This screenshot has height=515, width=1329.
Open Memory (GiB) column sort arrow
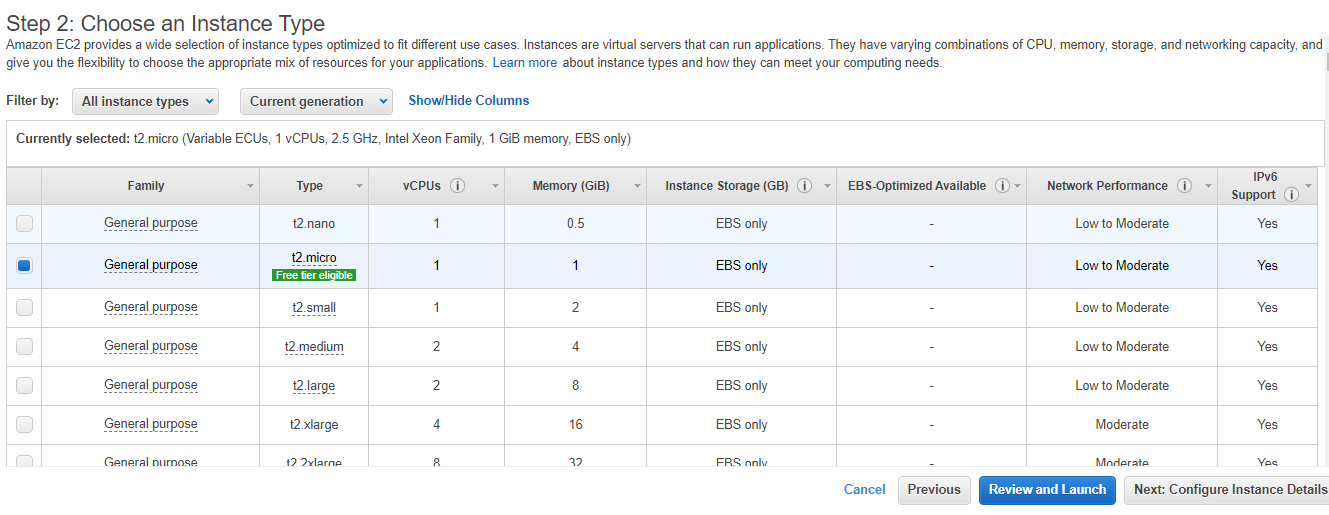tap(636, 187)
